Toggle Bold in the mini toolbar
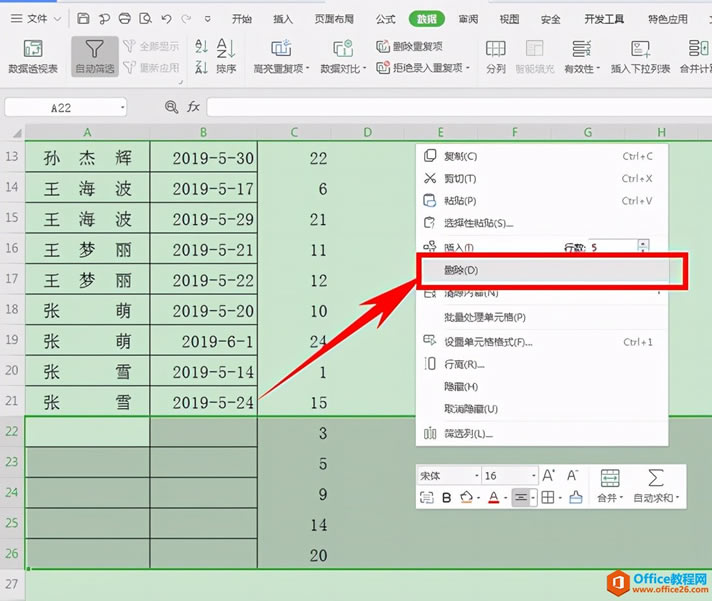The width and height of the screenshot is (712, 601). (x=446, y=498)
